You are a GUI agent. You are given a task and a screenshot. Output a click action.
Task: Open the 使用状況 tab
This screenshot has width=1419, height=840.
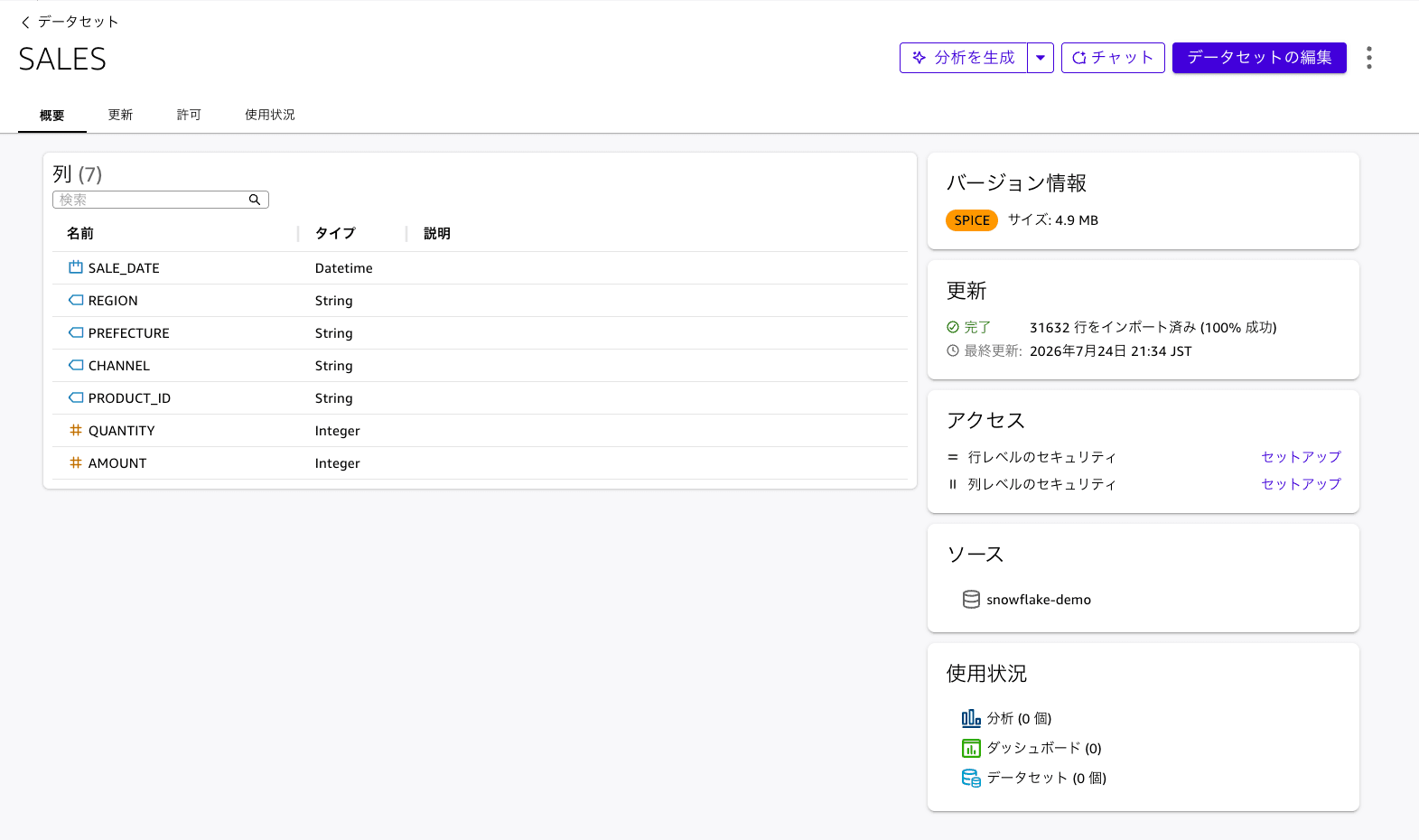pyautogui.click(x=270, y=115)
